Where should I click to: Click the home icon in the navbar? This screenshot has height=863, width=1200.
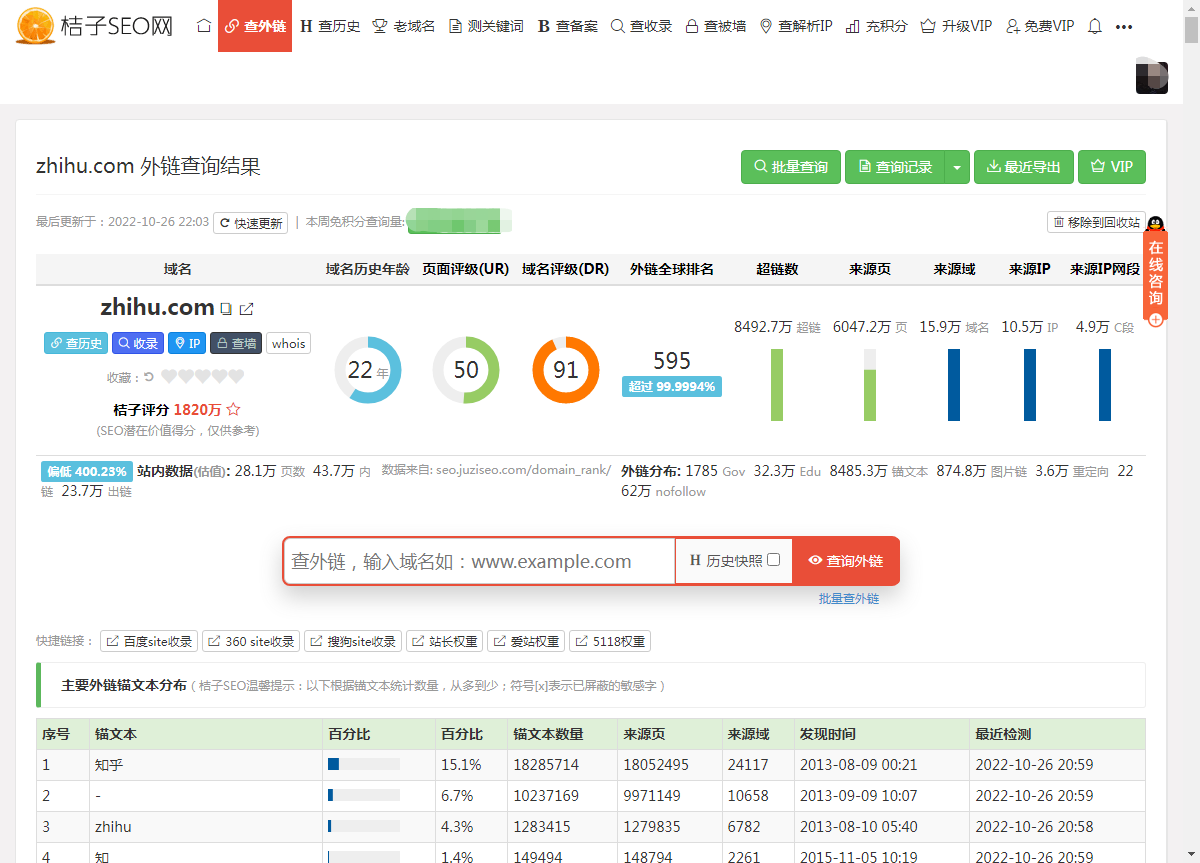click(204, 26)
